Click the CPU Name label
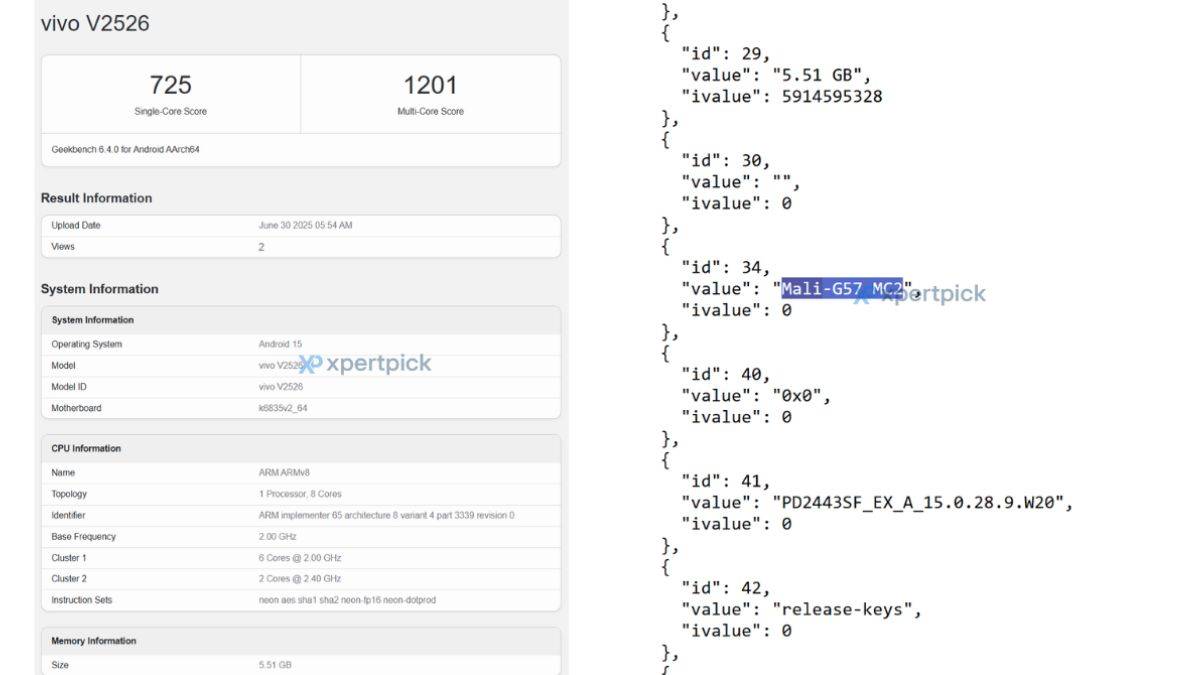 pyautogui.click(x=63, y=472)
